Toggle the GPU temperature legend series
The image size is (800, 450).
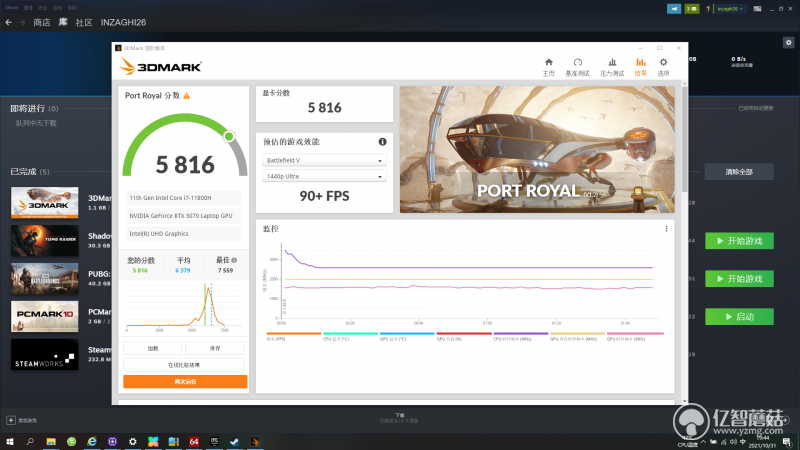407,336
